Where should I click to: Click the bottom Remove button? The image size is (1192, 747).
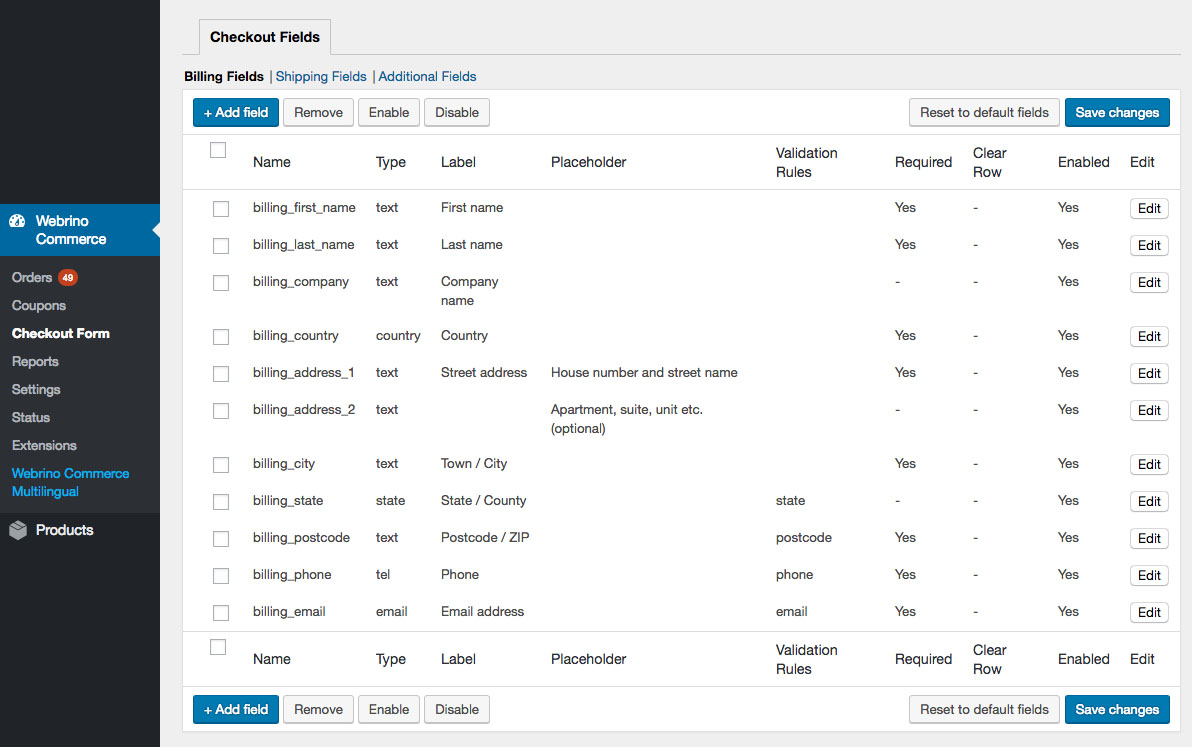pyautogui.click(x=318, y=709)
